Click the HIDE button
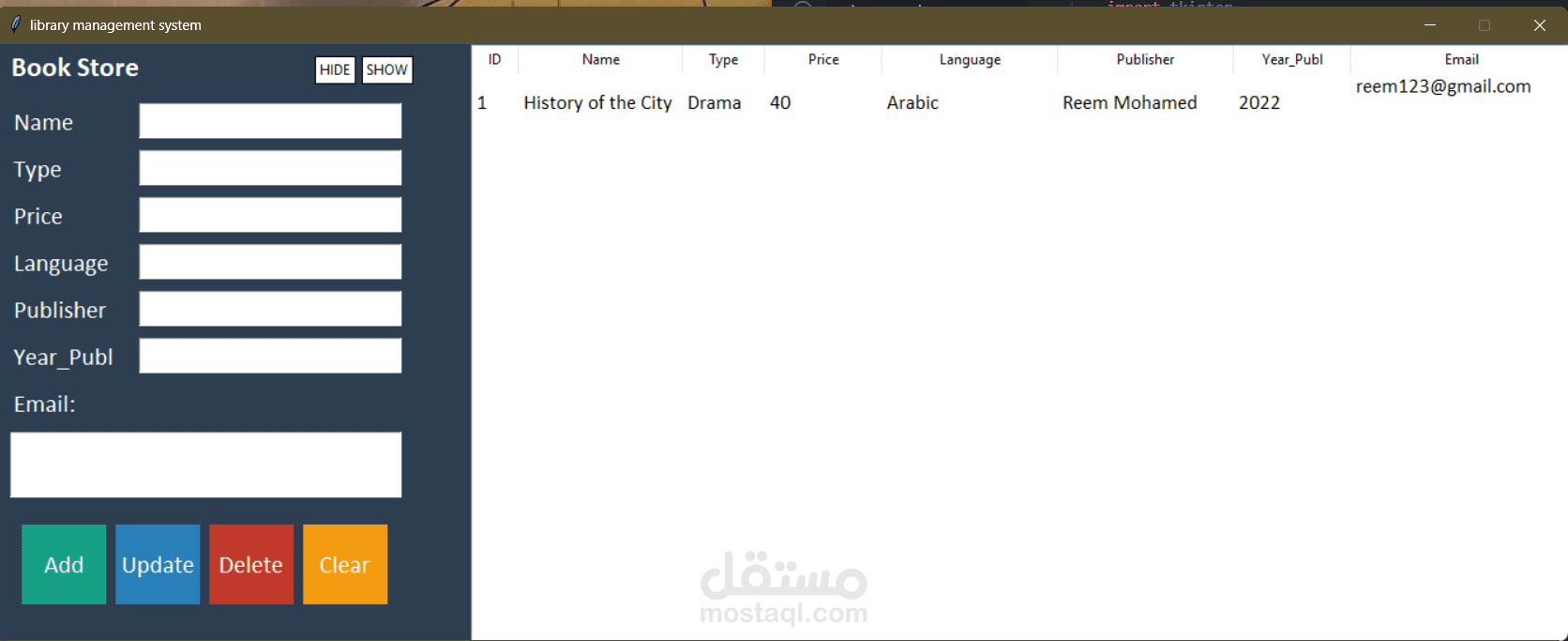This screenshot has height=641, width=1568. click(x=335, y=69)
